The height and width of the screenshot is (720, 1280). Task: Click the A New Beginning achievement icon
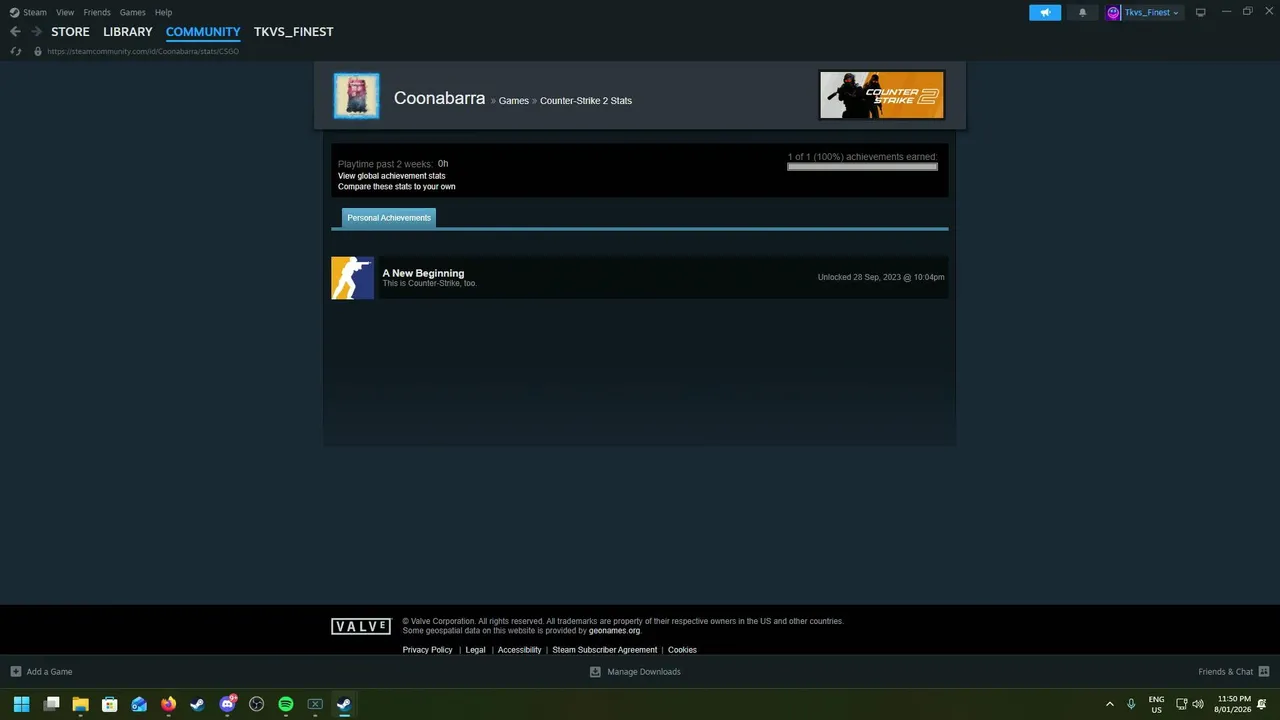click(x=352, y=278)
